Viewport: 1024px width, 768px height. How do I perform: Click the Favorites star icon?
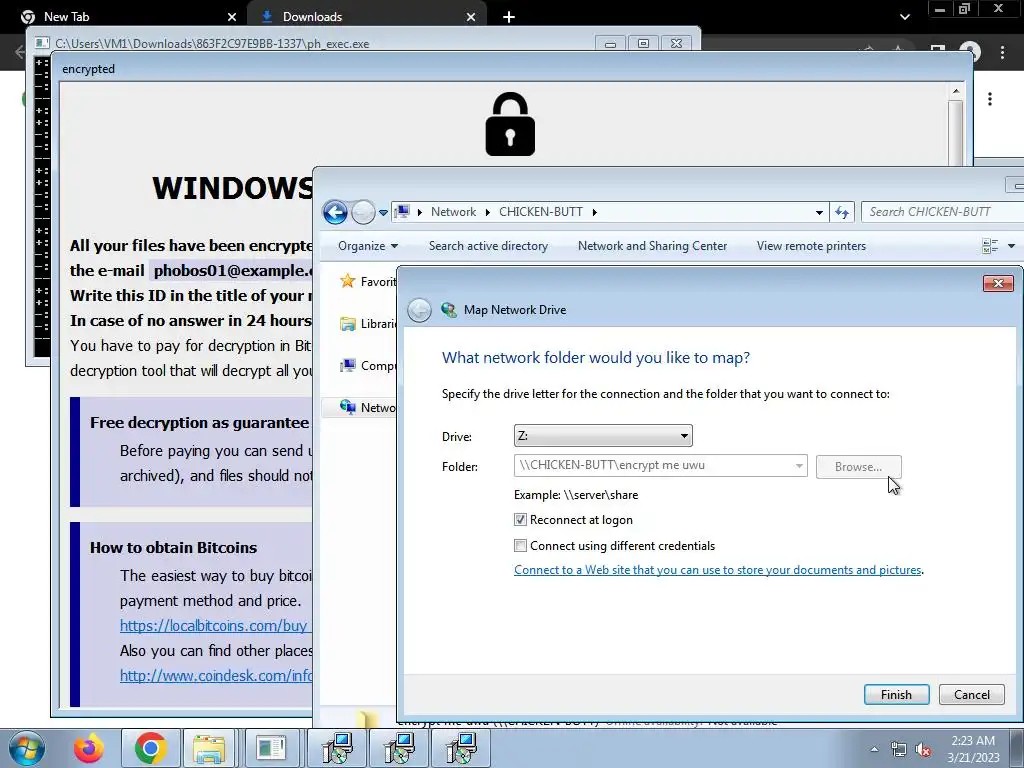(x=347, y=281)
